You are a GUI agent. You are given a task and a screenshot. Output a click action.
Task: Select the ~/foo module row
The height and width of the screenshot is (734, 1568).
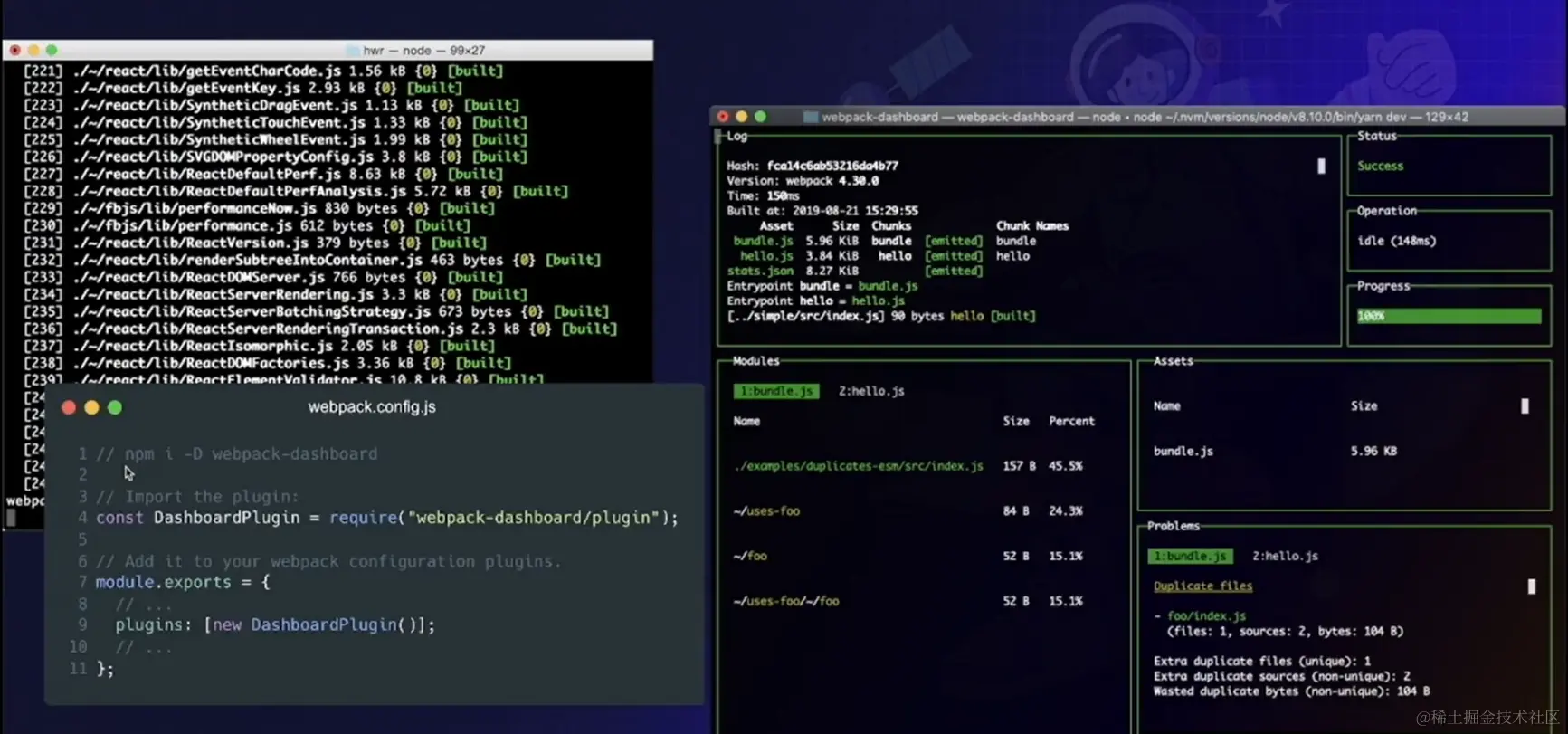pos(908,556)
